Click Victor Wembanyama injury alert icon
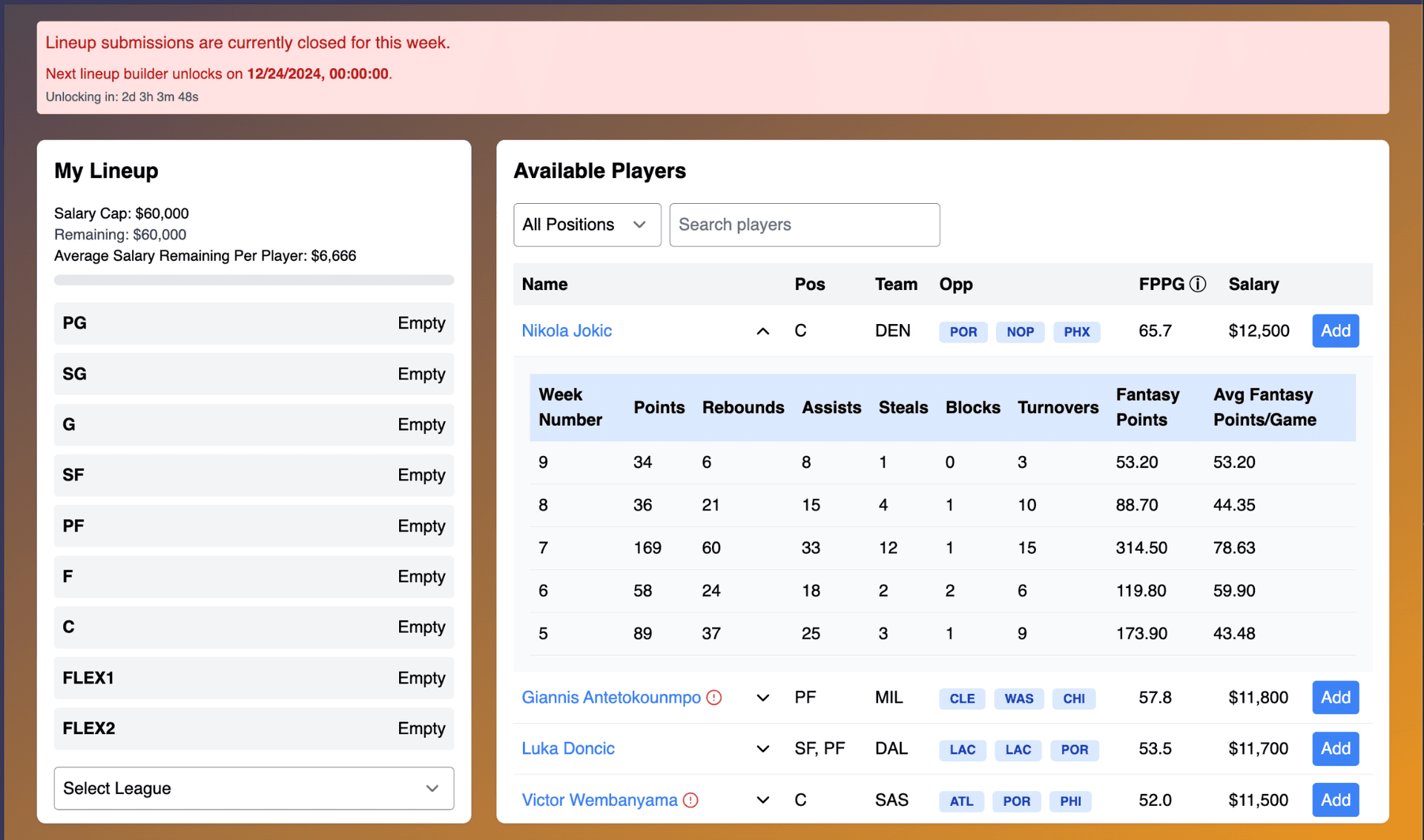Image resolution: width=1424 pixels, height=840 pixels. point(690,800)
